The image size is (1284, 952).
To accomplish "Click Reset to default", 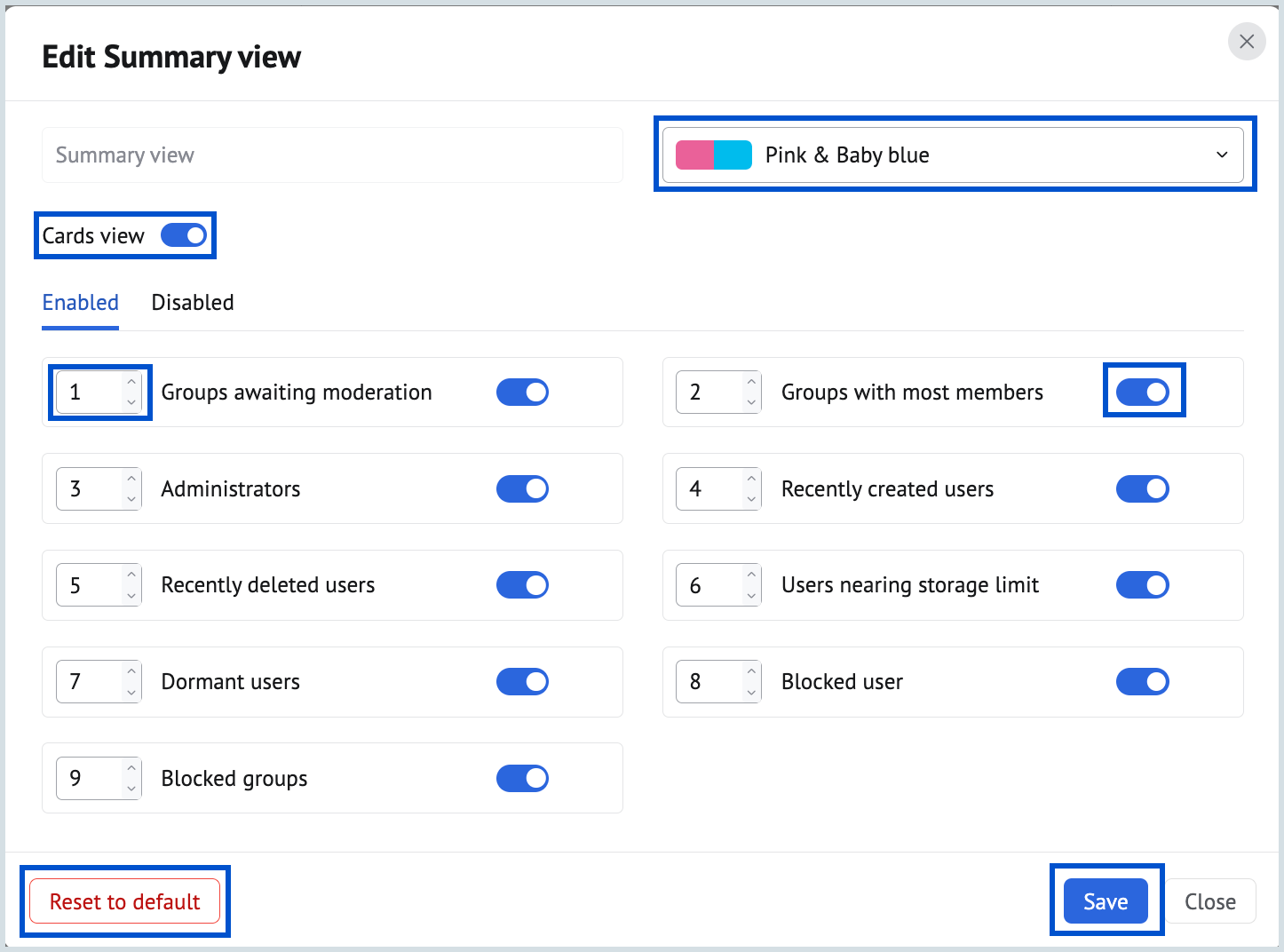I will coord(124,900).
